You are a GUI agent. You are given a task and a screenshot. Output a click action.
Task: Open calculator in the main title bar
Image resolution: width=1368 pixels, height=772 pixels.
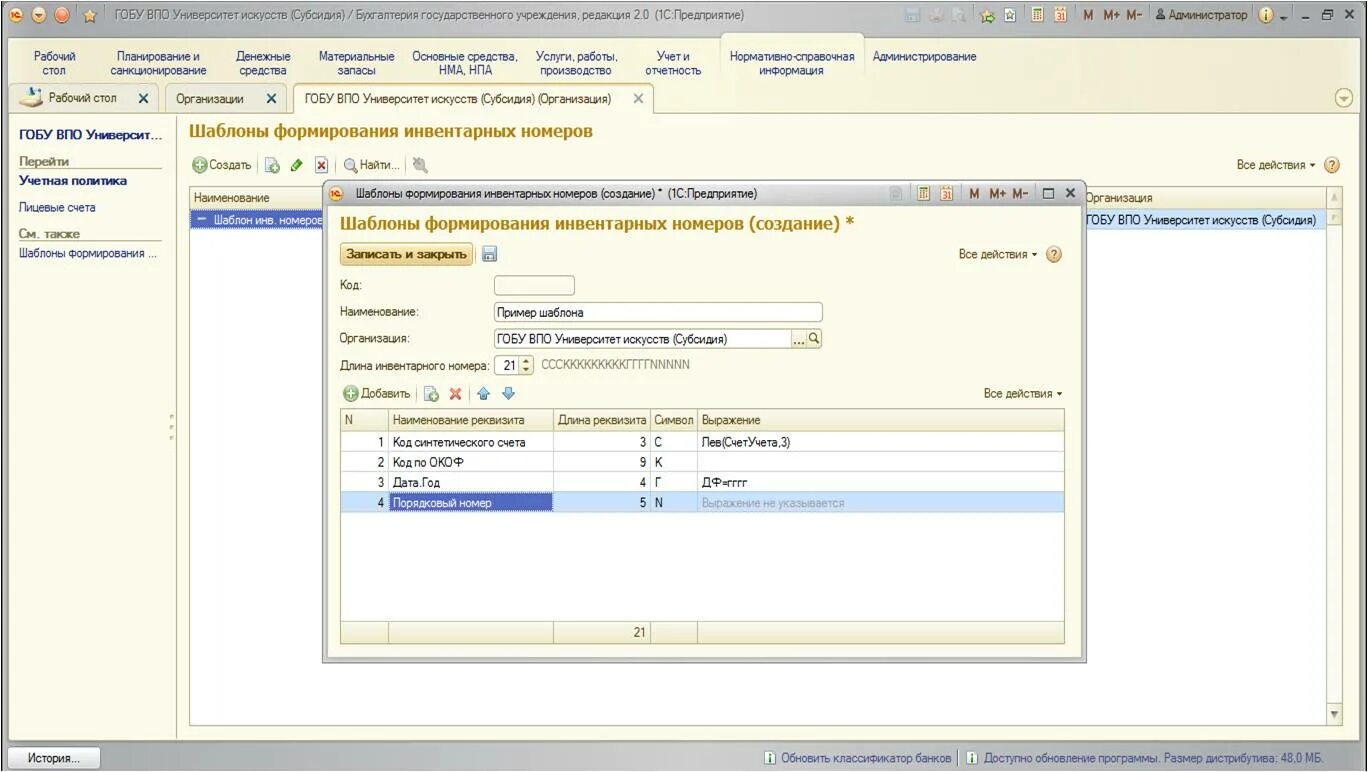(1038, 15)
